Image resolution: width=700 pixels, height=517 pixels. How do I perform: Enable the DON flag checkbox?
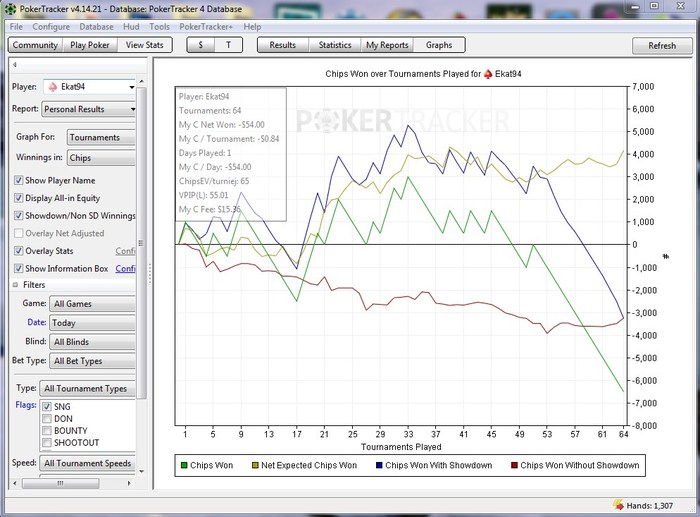[x=47, y=419]
